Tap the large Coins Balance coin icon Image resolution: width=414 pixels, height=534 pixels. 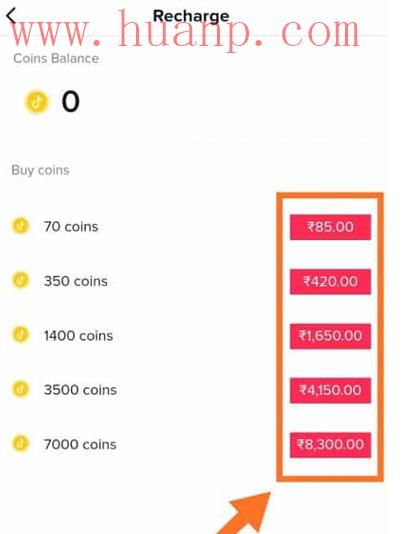(37, 102)
